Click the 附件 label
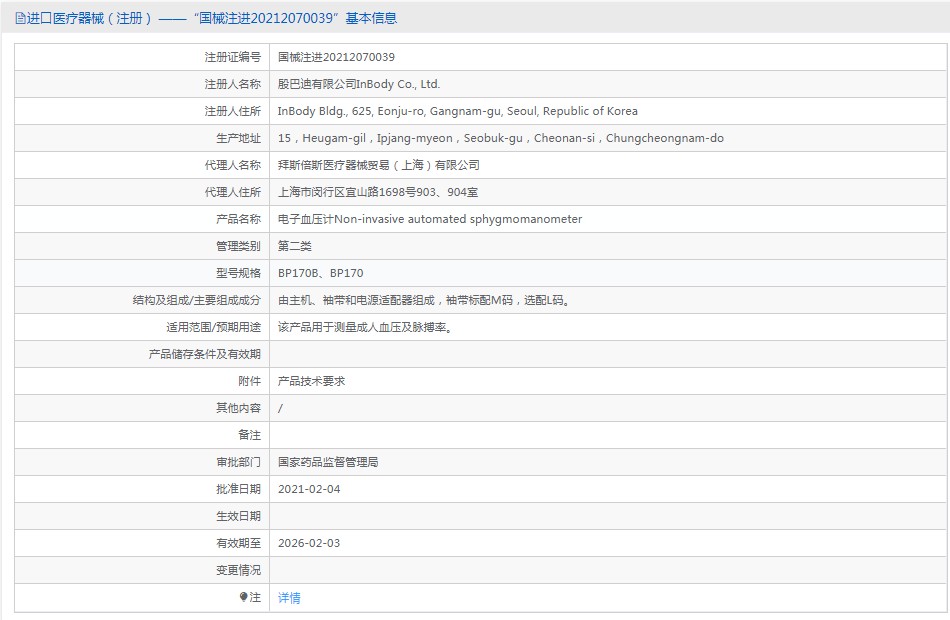 250,381
